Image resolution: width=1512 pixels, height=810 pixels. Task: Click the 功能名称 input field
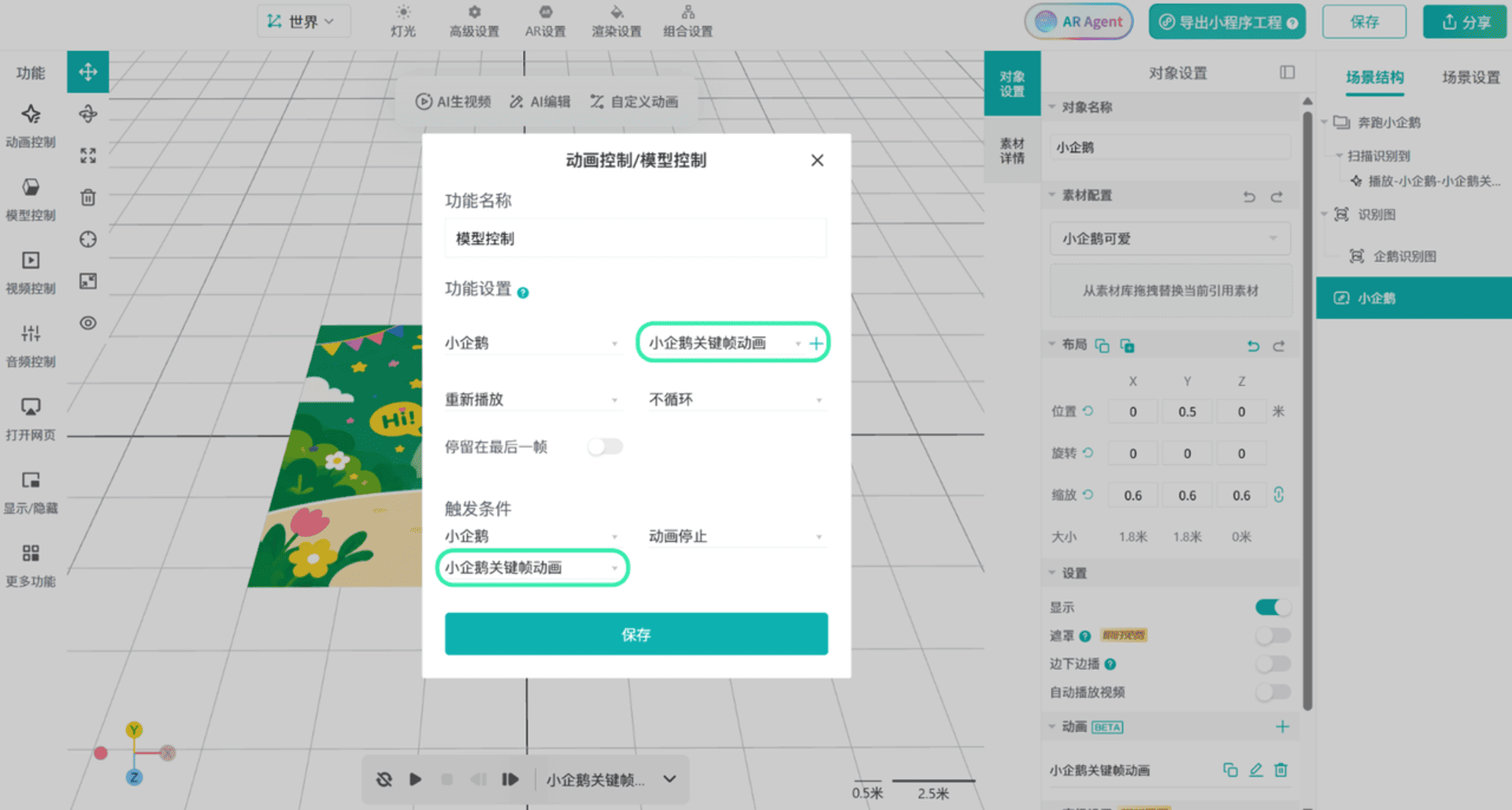click(636, 239)
